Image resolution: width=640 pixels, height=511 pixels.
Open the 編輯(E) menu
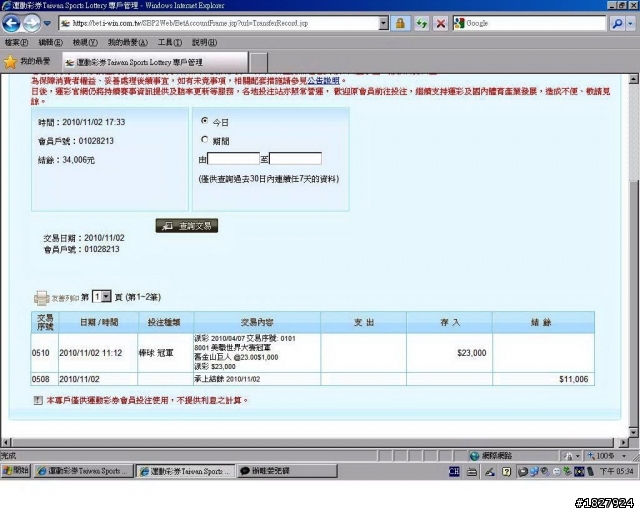[51, 42]
